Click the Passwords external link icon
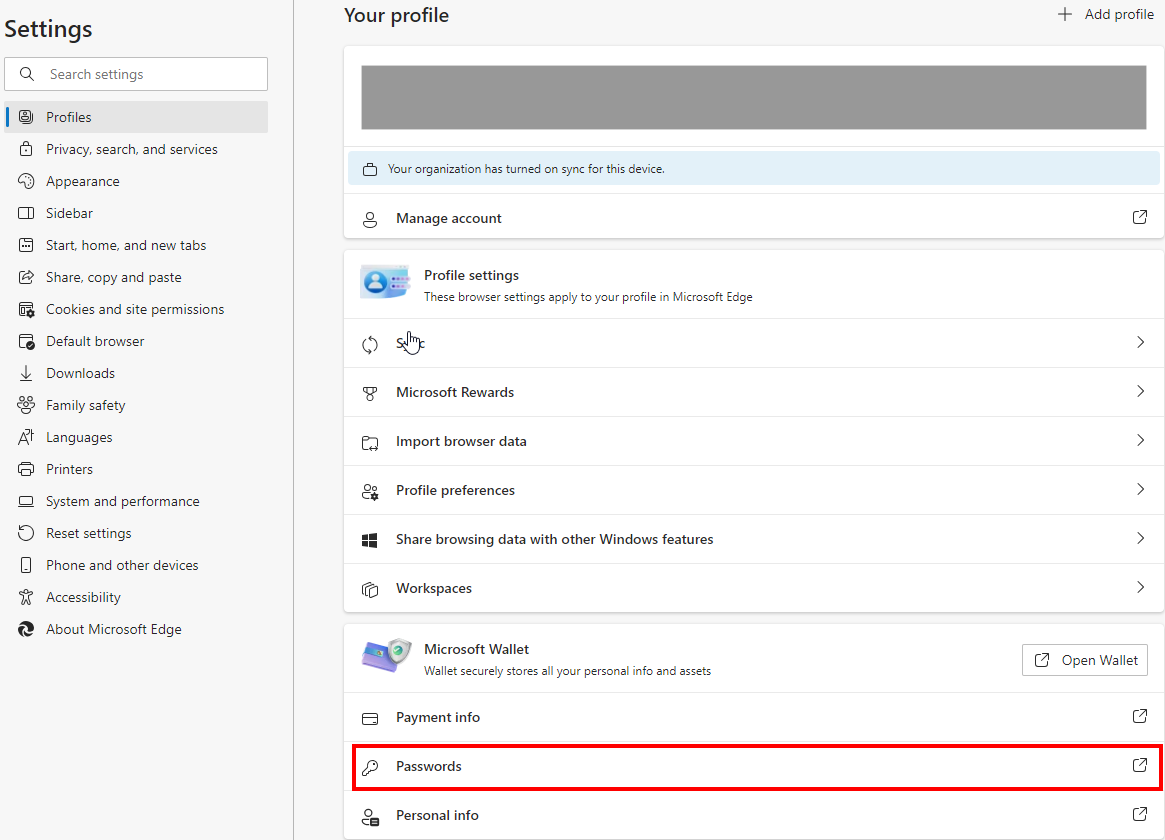Screen dimensions: 1165x840 (x=1140, y=765)
